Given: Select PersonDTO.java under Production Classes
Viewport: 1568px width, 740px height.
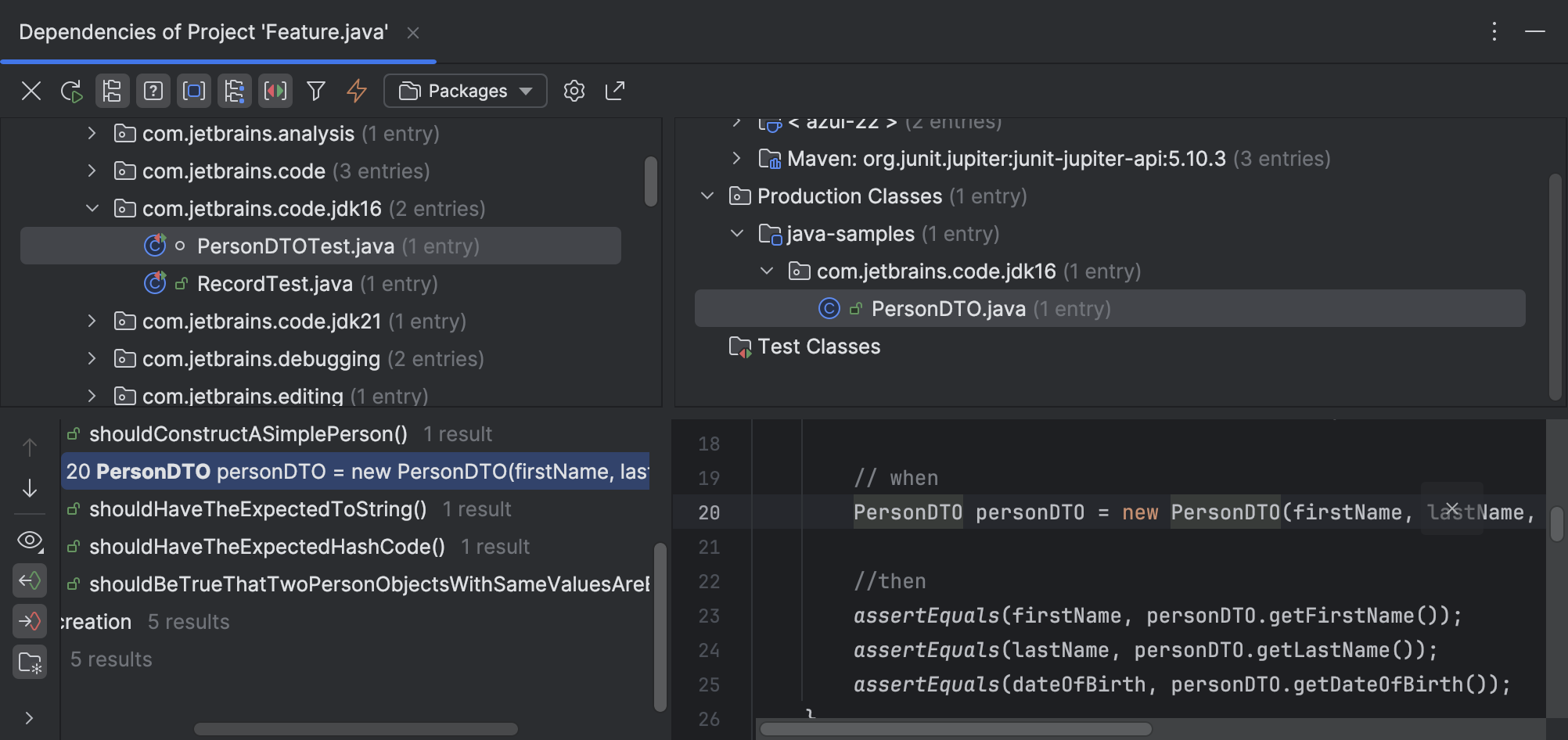Looking at the screenshot, I should 948,308.
